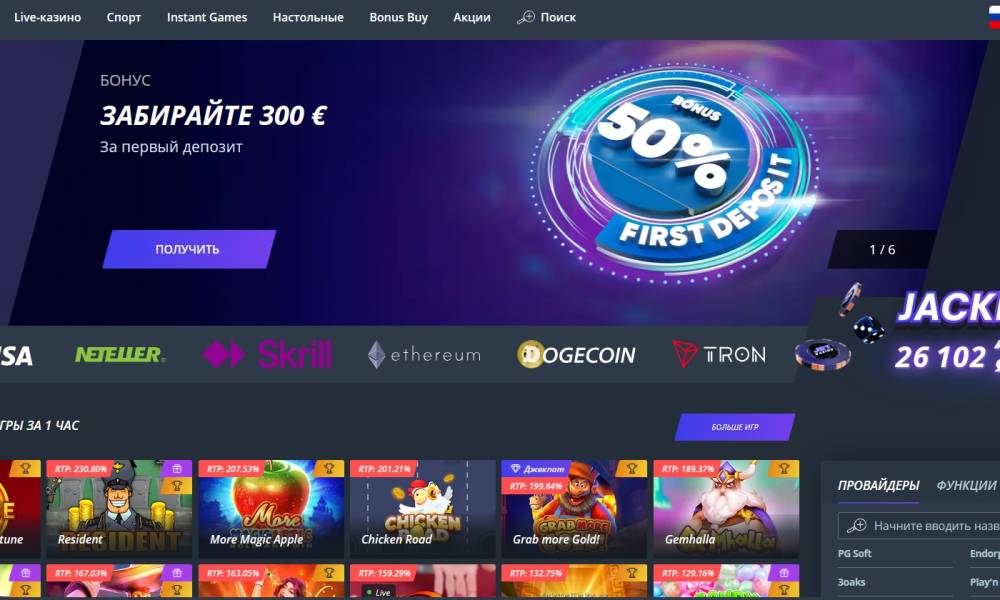Click the Skrill payment logo
The height and width of the screenshot is (600, 1000).
(267, 354)
